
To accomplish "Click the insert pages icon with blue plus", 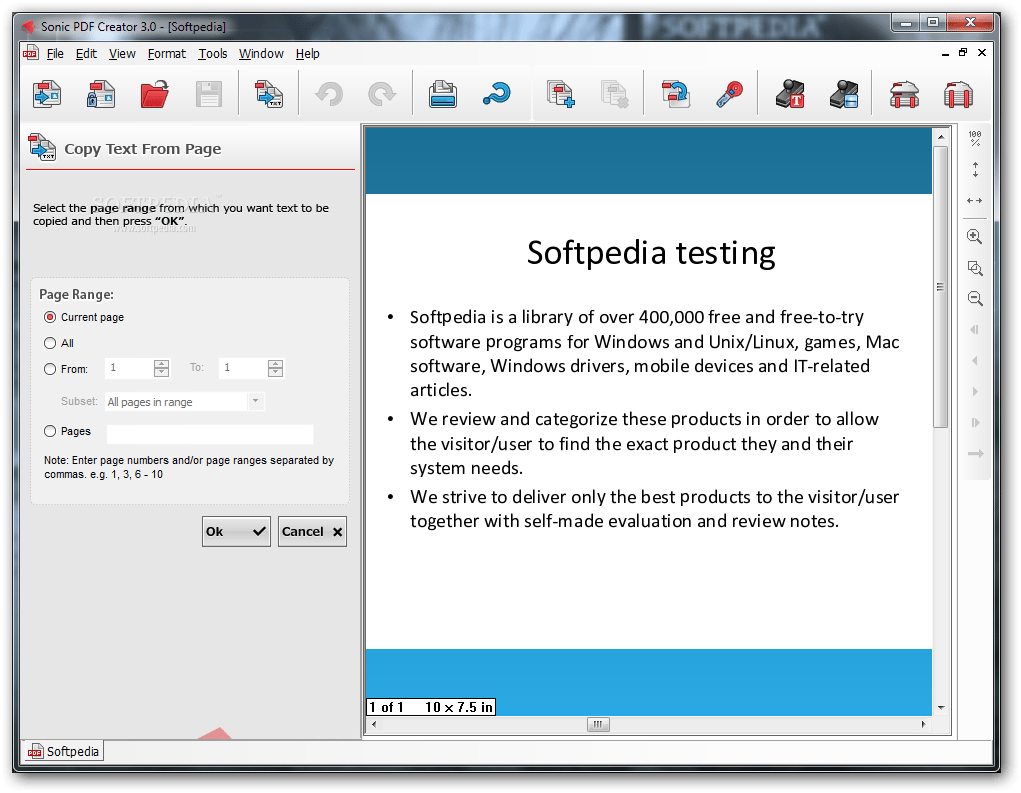I will point(561,95).
